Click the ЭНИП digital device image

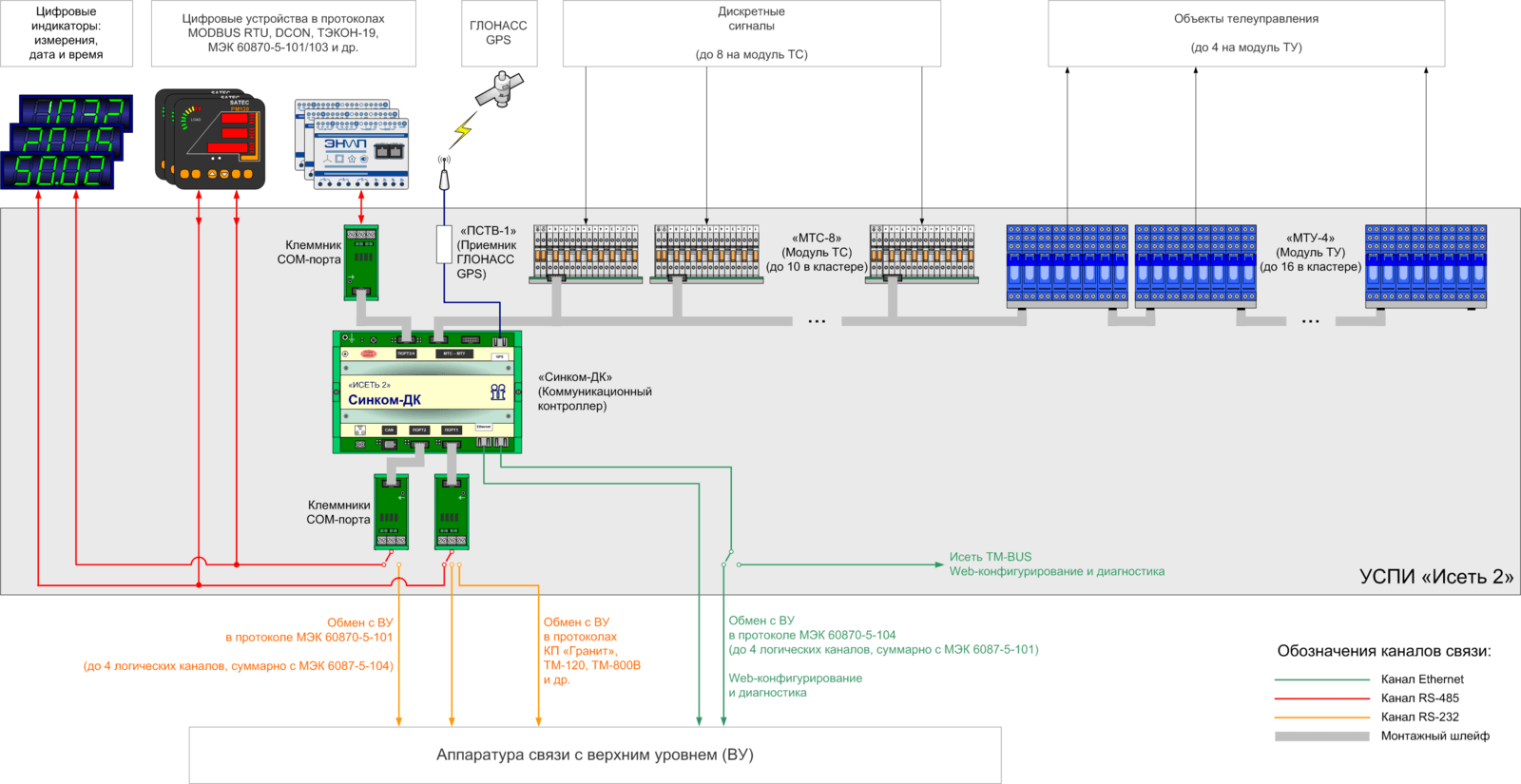click(359, 146)
